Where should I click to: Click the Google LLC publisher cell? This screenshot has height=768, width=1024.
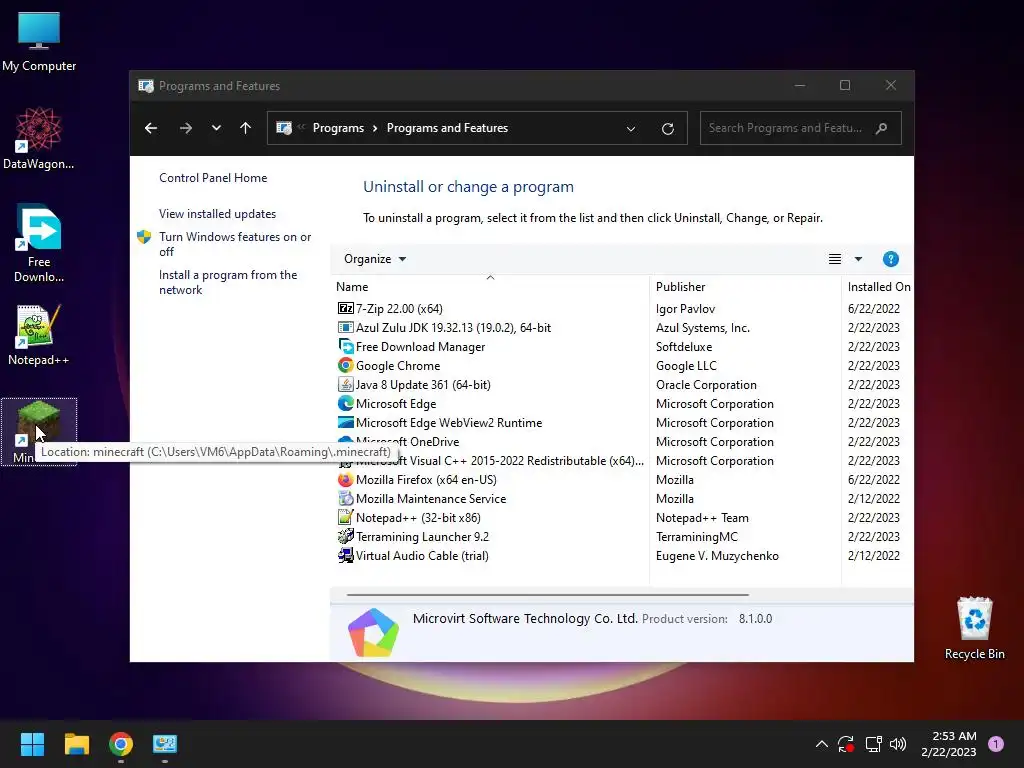coord(686,365)
